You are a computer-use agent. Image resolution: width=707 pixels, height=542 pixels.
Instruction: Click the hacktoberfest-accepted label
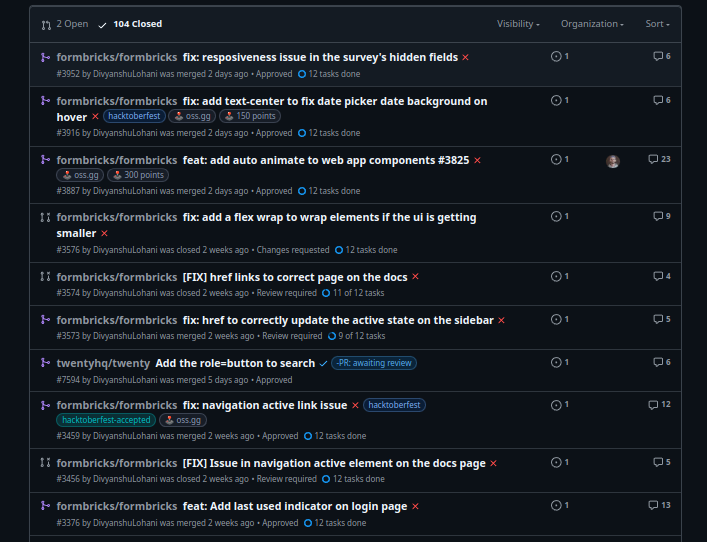click(105, 420)
